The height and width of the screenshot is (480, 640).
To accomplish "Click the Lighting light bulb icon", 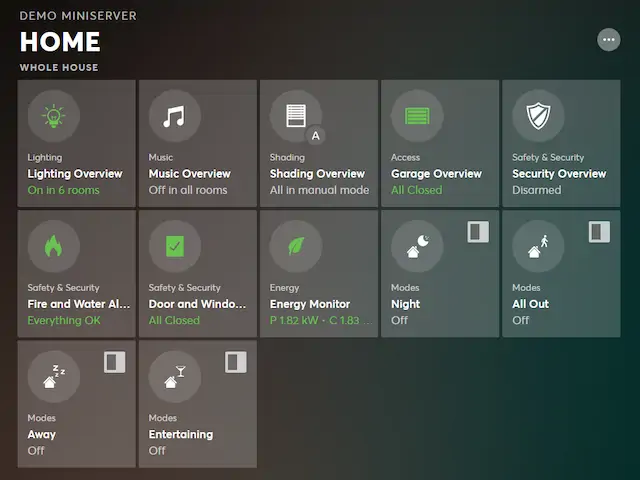I will (x=53, y=116).
